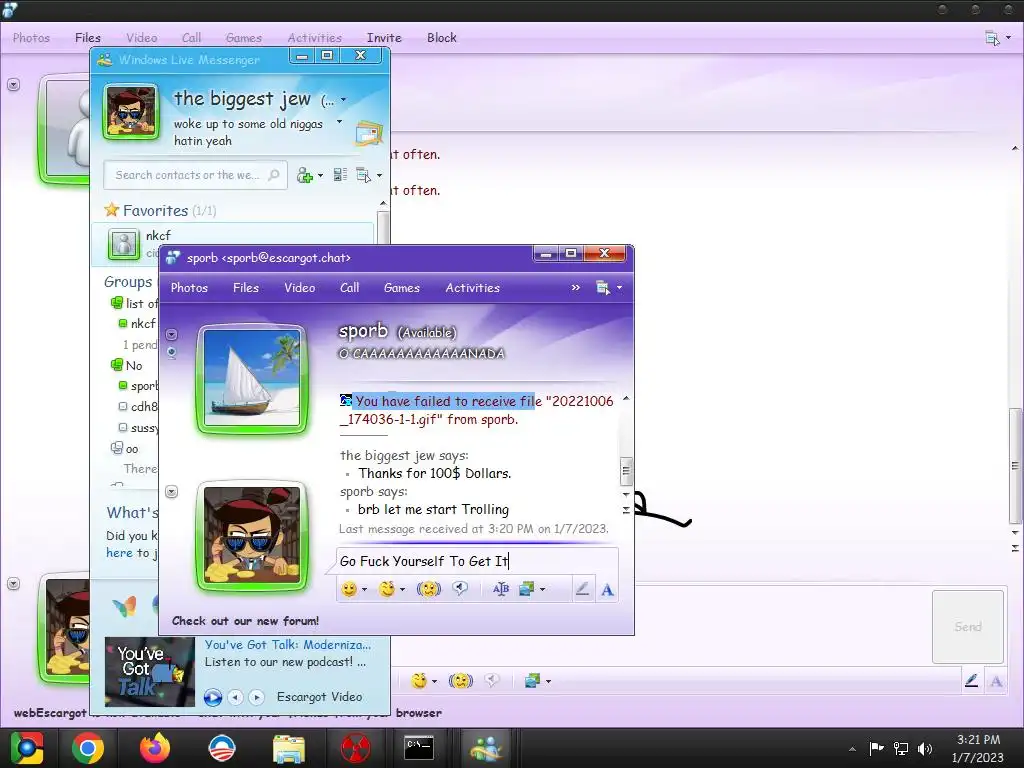This screenshot has height=768, width=1024.
Task: Show more toolbar options chevron in sporb window
Action: coord(575,287)
